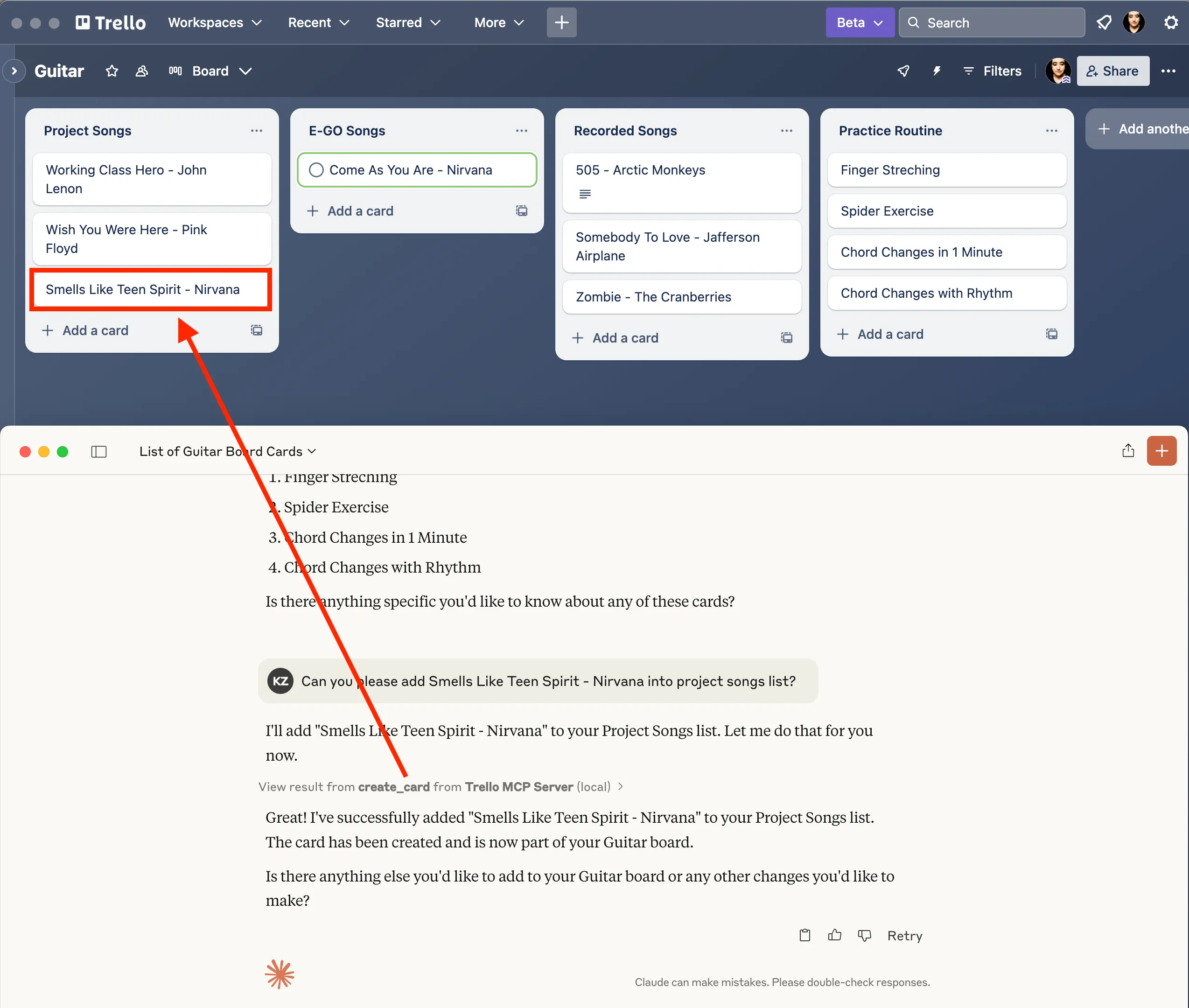This screenshot has height=1008, width=1189.
Task: Click the Trello Search field
Action: [991, 22]
